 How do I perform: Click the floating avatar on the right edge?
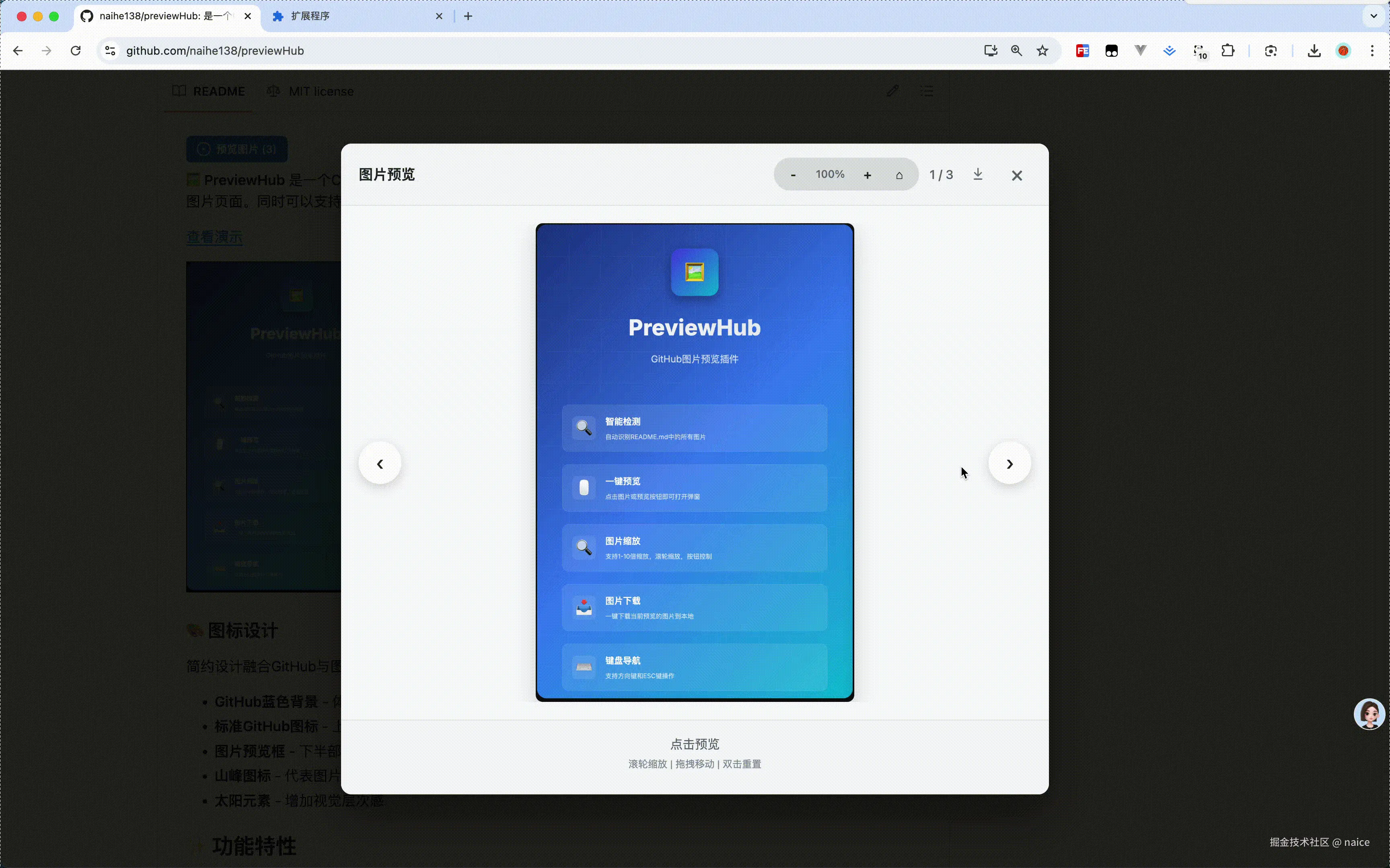coord(1370,714)
